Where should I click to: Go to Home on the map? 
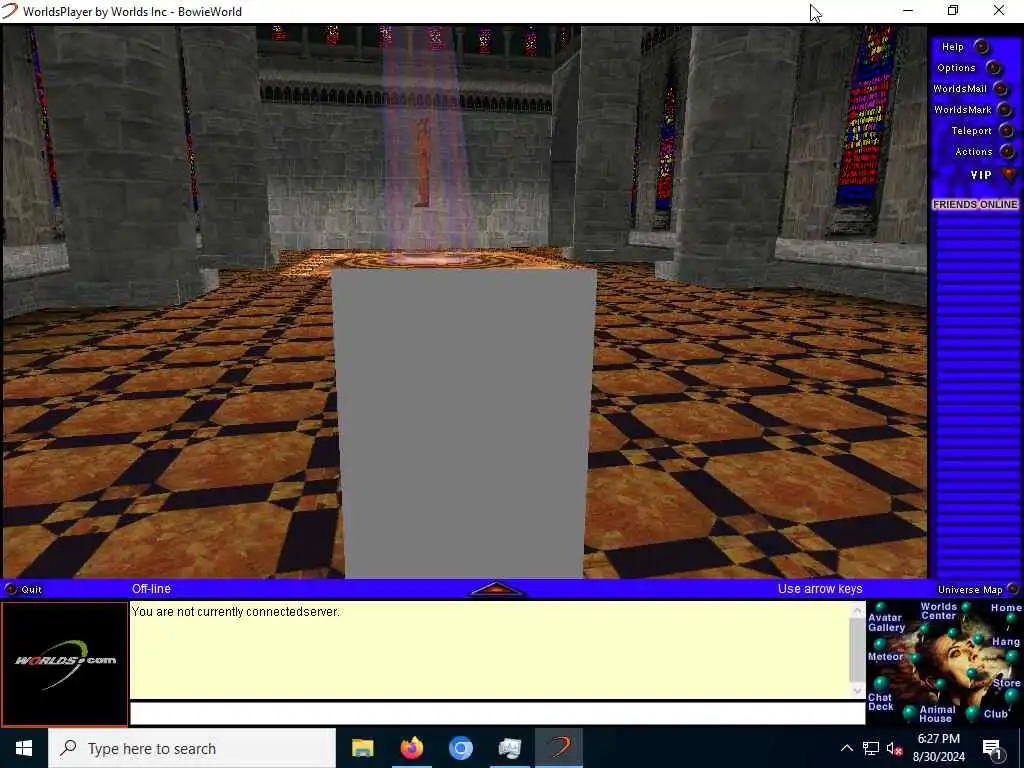1006,608
